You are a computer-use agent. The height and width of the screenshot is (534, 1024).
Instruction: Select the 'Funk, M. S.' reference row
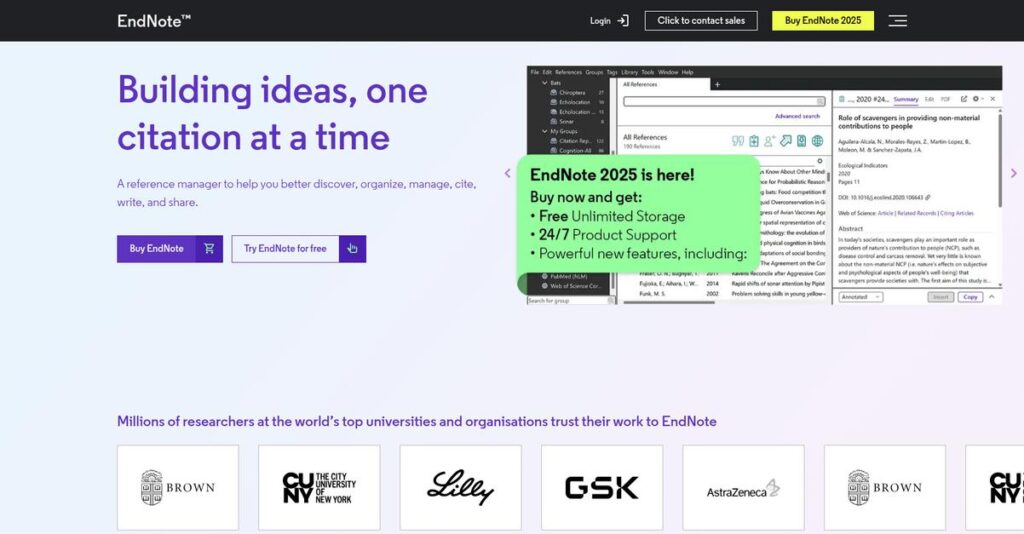coord(731,294)
